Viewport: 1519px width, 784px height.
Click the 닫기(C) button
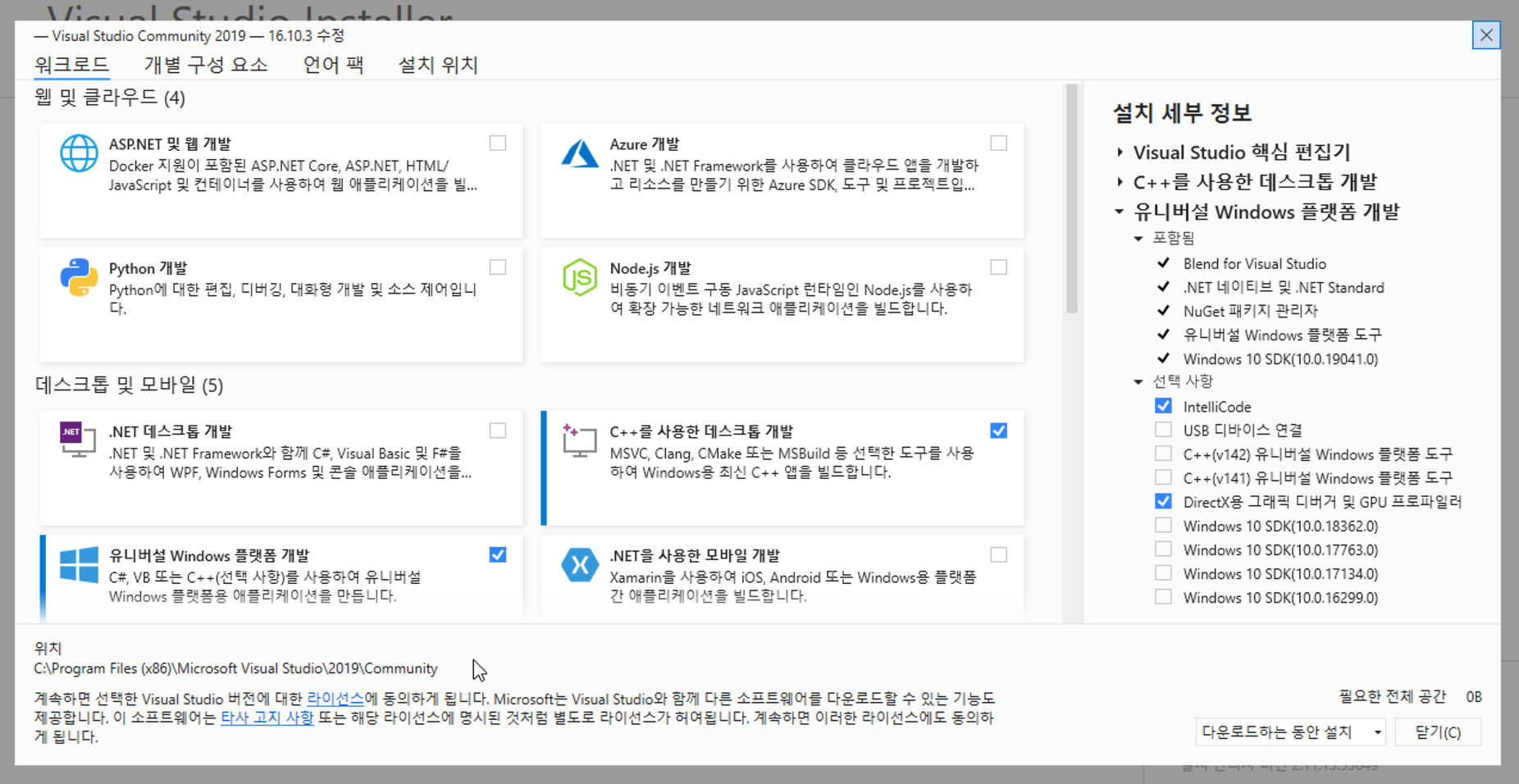click(1438, 732)
